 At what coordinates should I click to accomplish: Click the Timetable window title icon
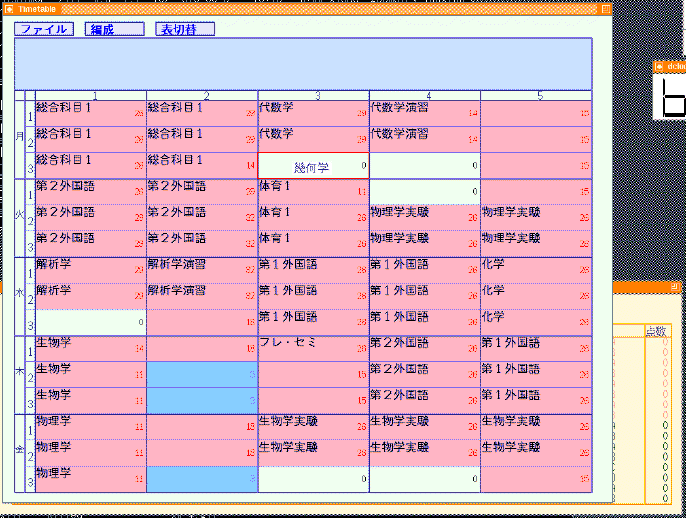click(8, 8)
